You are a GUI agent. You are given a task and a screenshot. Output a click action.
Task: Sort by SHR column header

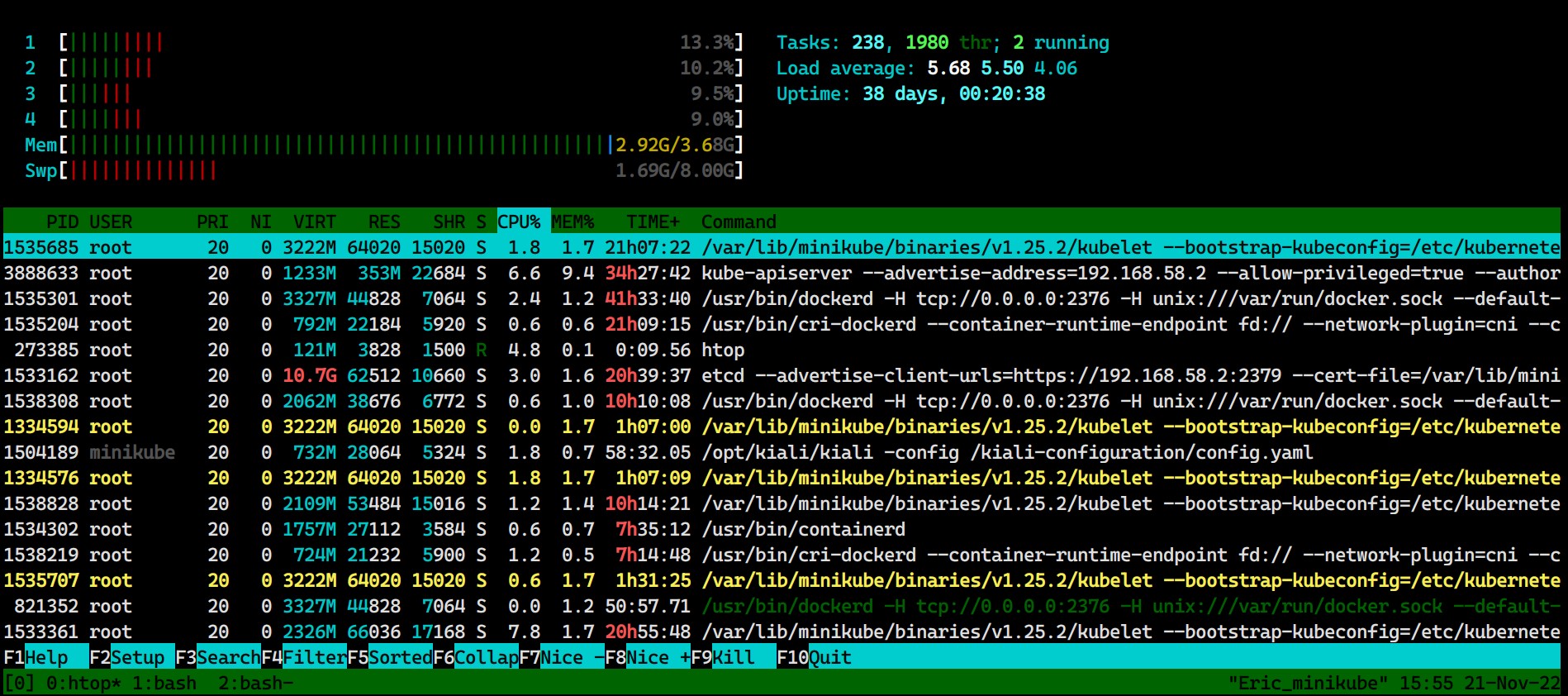(x=449, y=222)
